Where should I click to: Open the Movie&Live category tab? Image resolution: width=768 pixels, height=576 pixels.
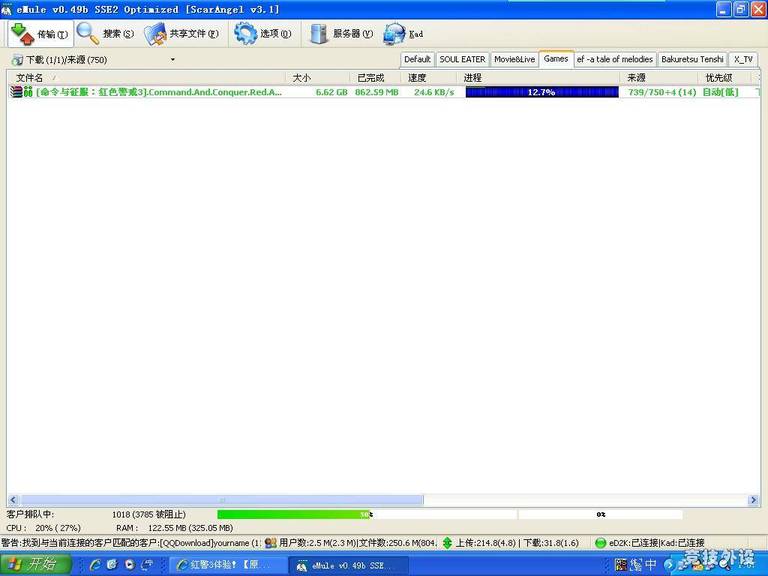point(514,59)
